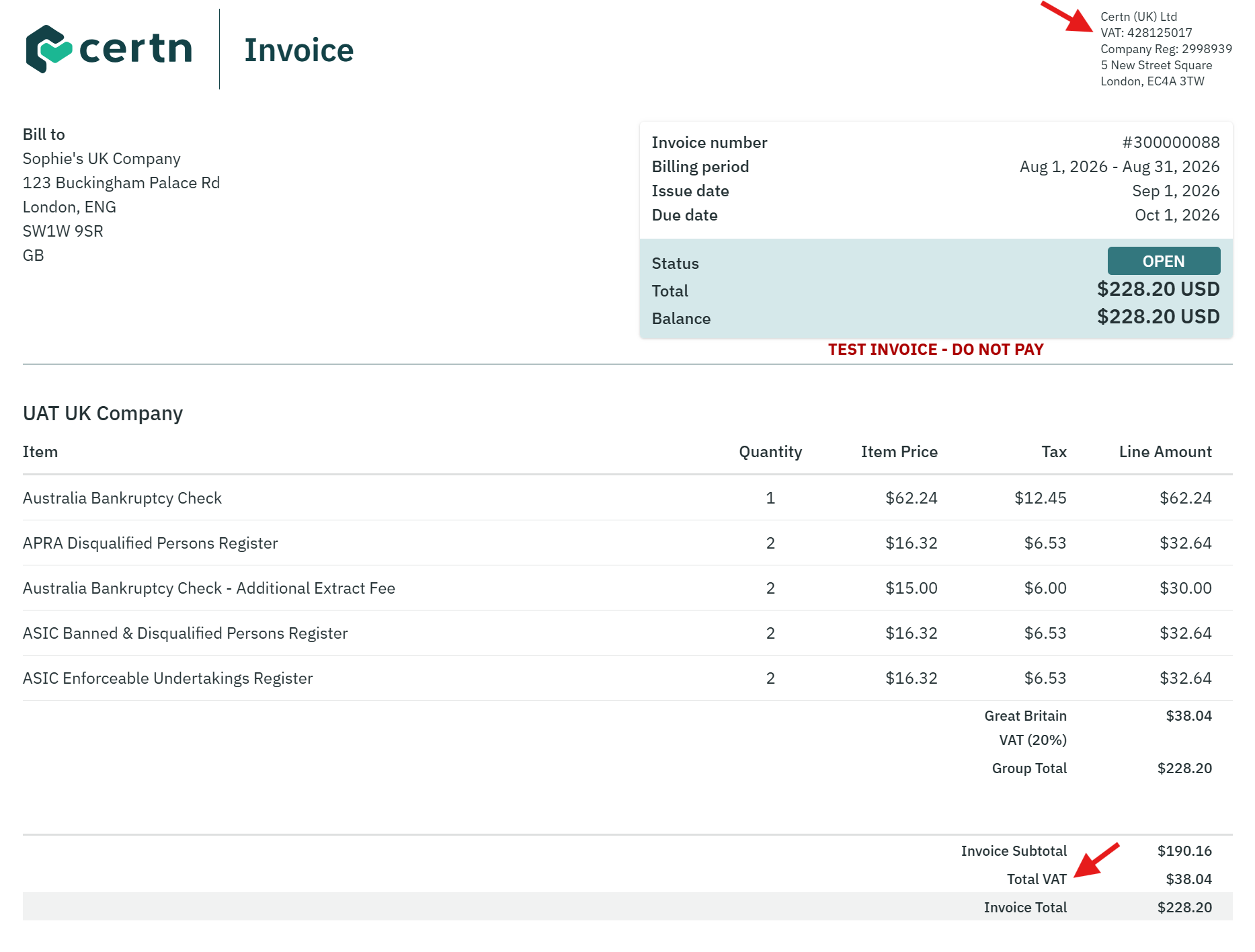Select billing period Aug 1, 2026 - Aug 31, 2026
This screenshot has width=1255, height=952.
pos(1119,167)
